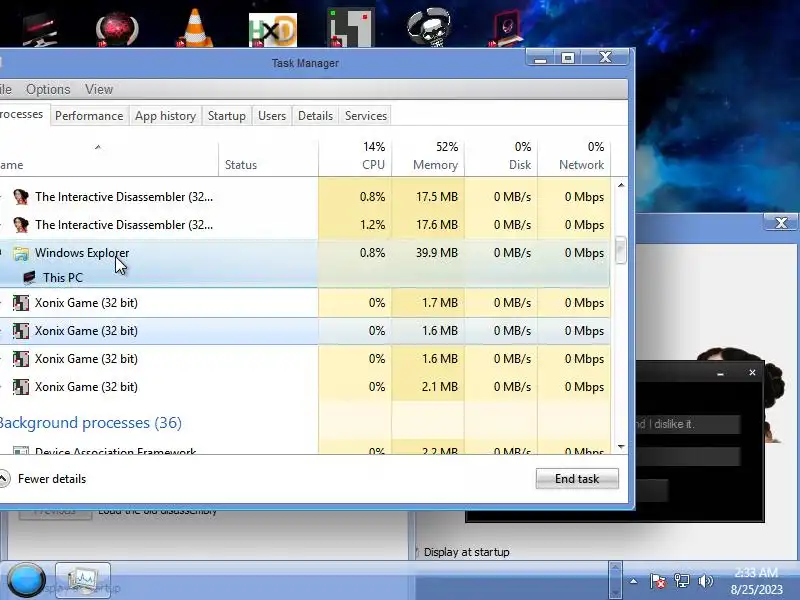Click the 14% CPU usage total
This screenshot has height=600, width=800.
tap(374, 147)
